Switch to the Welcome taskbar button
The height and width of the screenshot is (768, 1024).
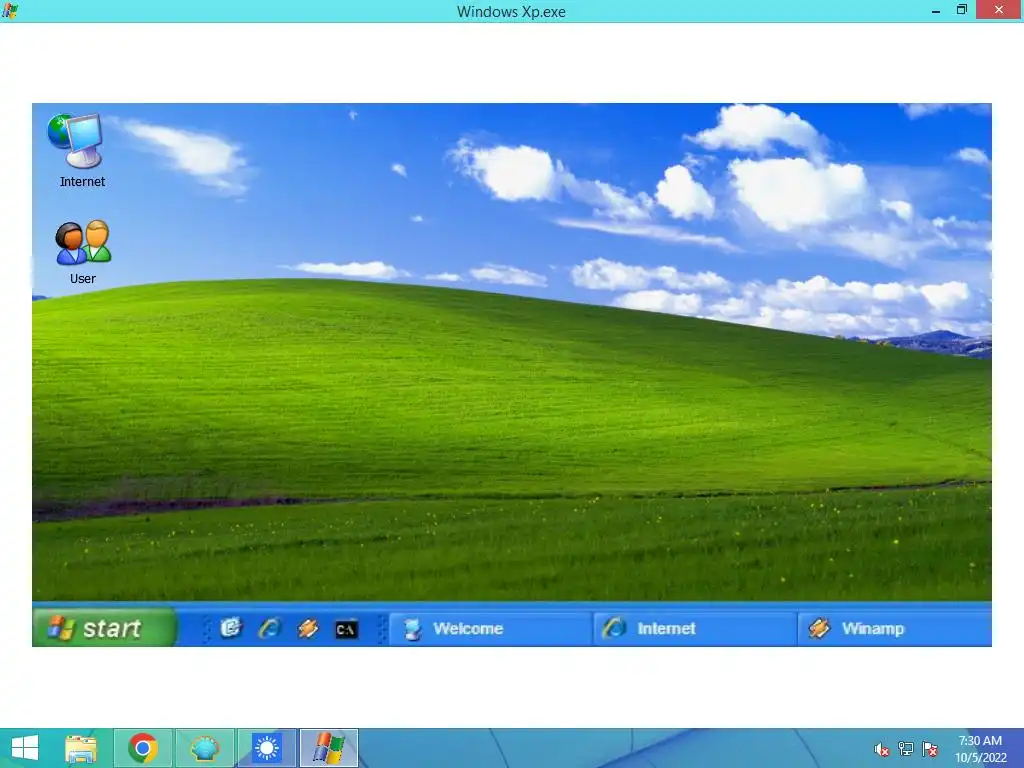[490, 629]
